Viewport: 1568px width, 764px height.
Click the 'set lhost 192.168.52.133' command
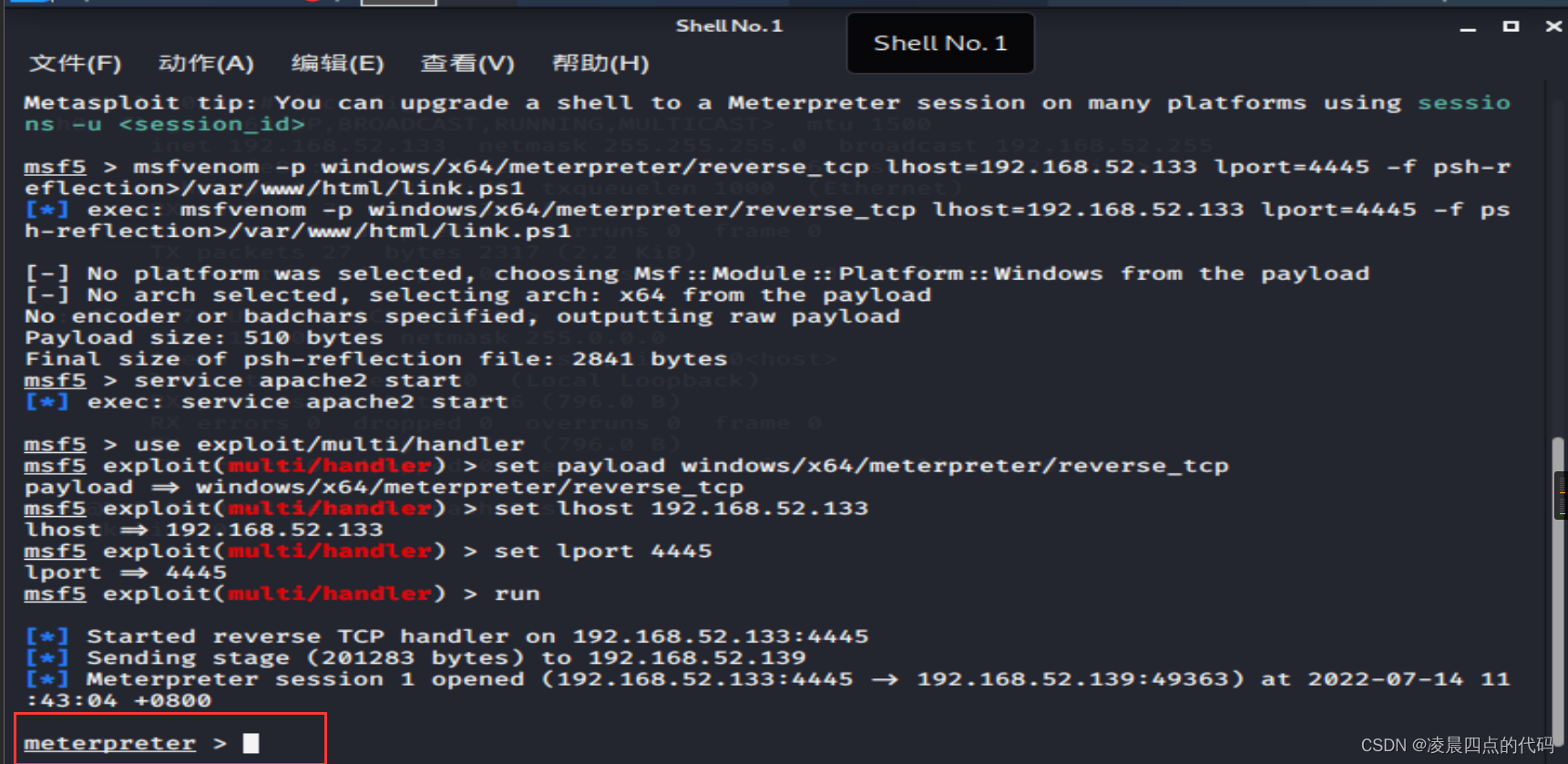[x=682, y=508]
